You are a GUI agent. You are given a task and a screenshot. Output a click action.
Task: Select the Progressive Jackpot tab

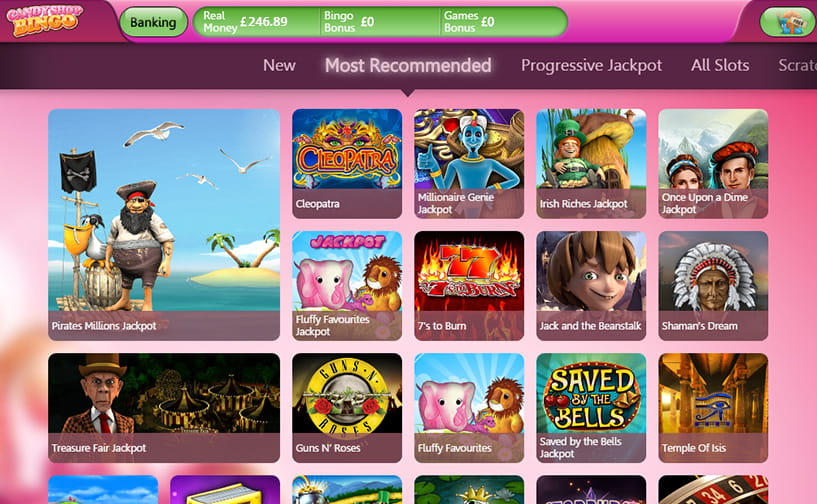pos(591,65)
